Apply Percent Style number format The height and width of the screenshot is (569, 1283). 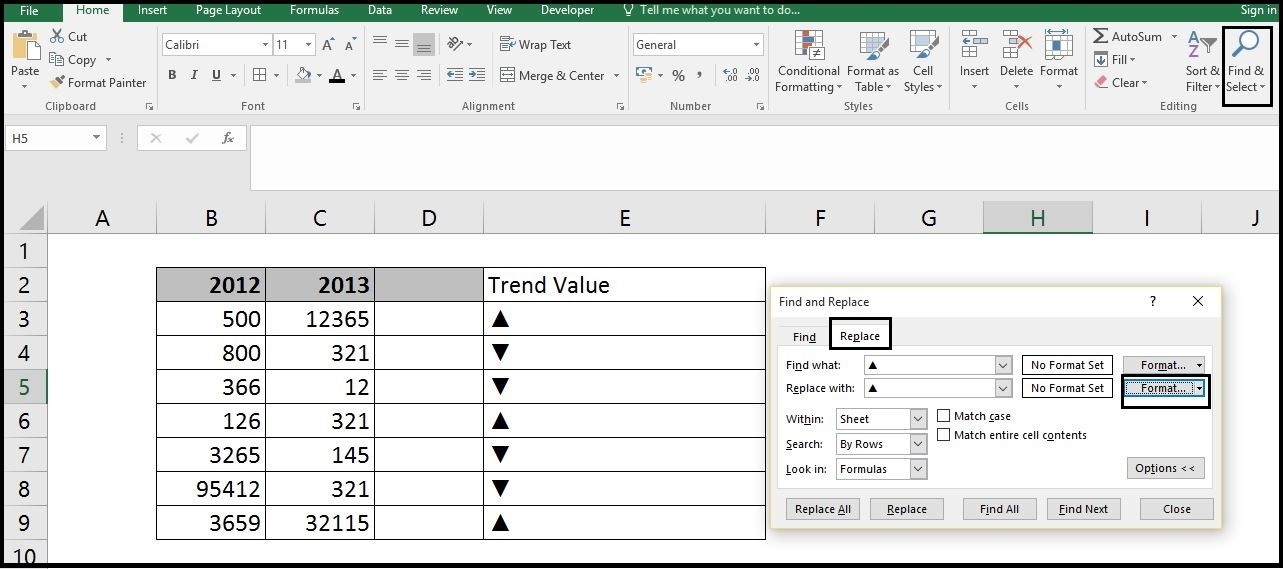[x=679, y=76]
